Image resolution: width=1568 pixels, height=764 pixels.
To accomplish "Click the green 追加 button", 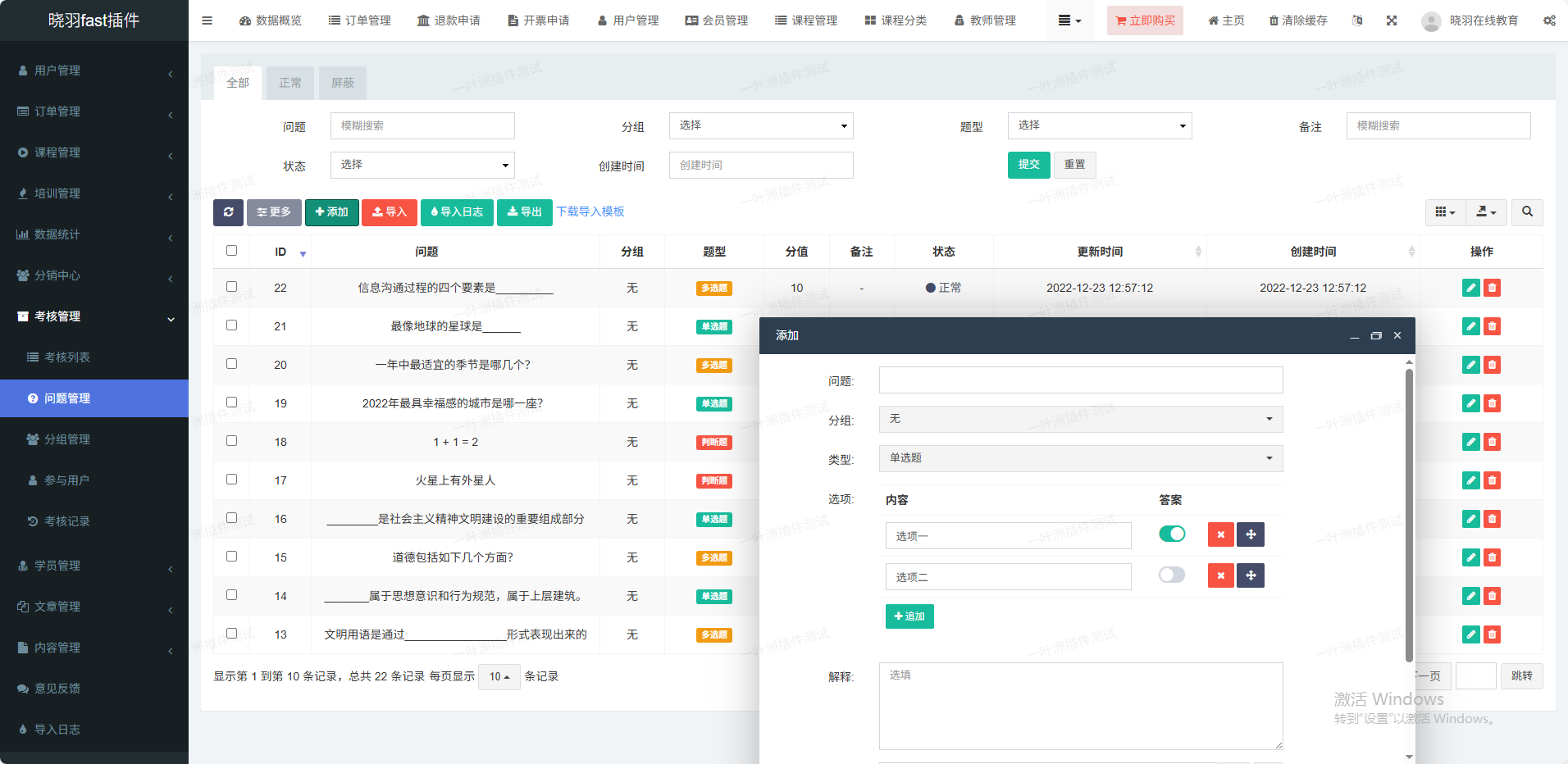I will (x=909, y=616).
